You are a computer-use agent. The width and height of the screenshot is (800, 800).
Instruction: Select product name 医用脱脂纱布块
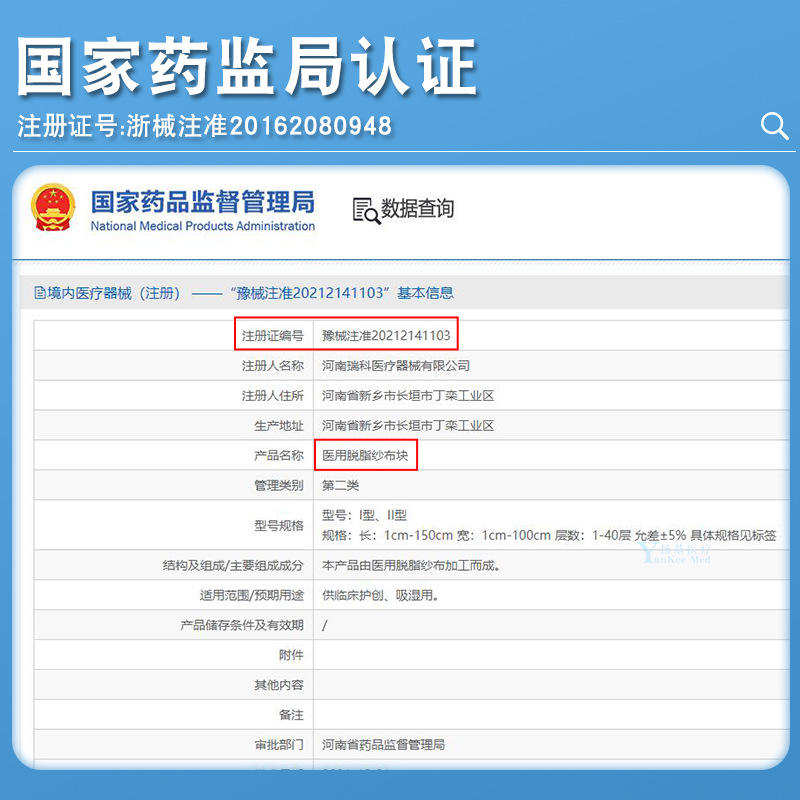(365, 455)
